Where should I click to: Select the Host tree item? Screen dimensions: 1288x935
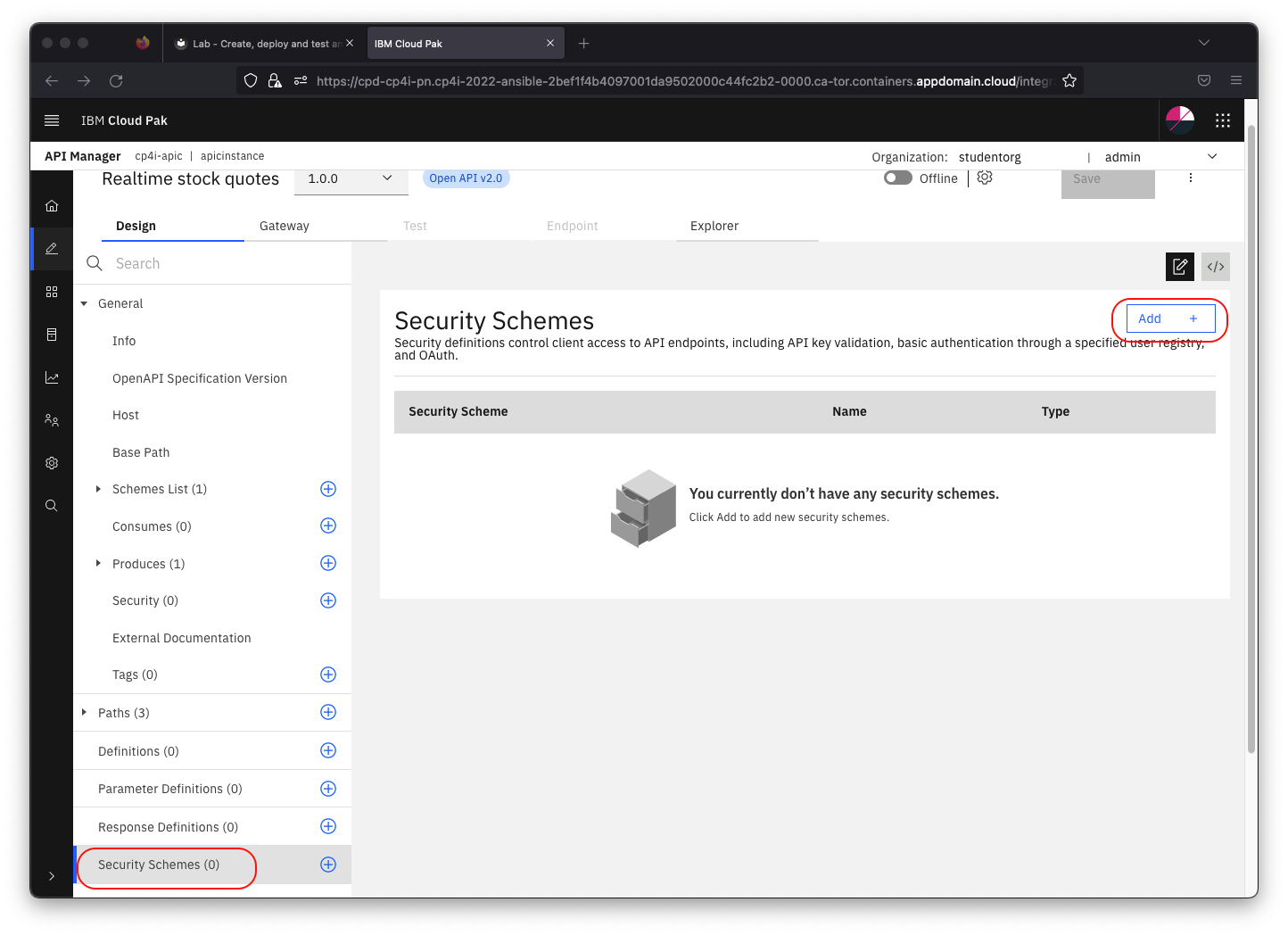[x=126, y=415]
